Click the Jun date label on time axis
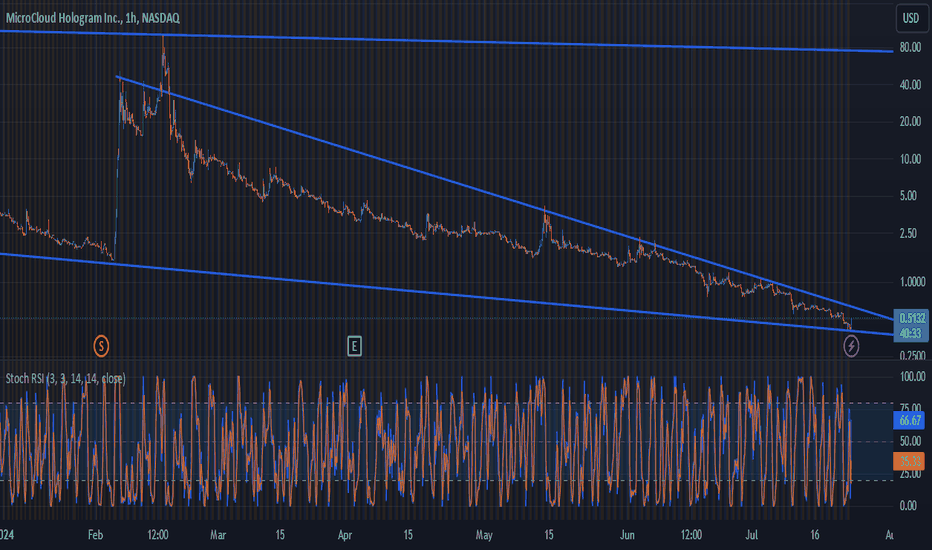The width and height of the screenshot is (932, 550). tap(627, 535)
